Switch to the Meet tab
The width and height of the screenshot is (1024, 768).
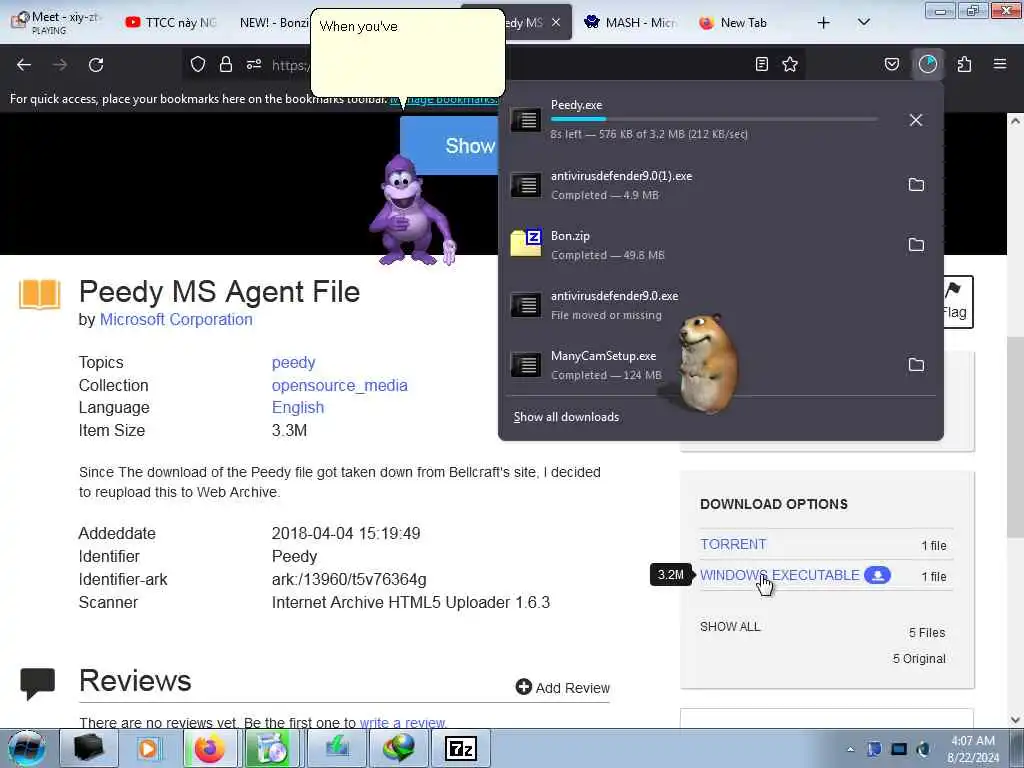(56, 22)
